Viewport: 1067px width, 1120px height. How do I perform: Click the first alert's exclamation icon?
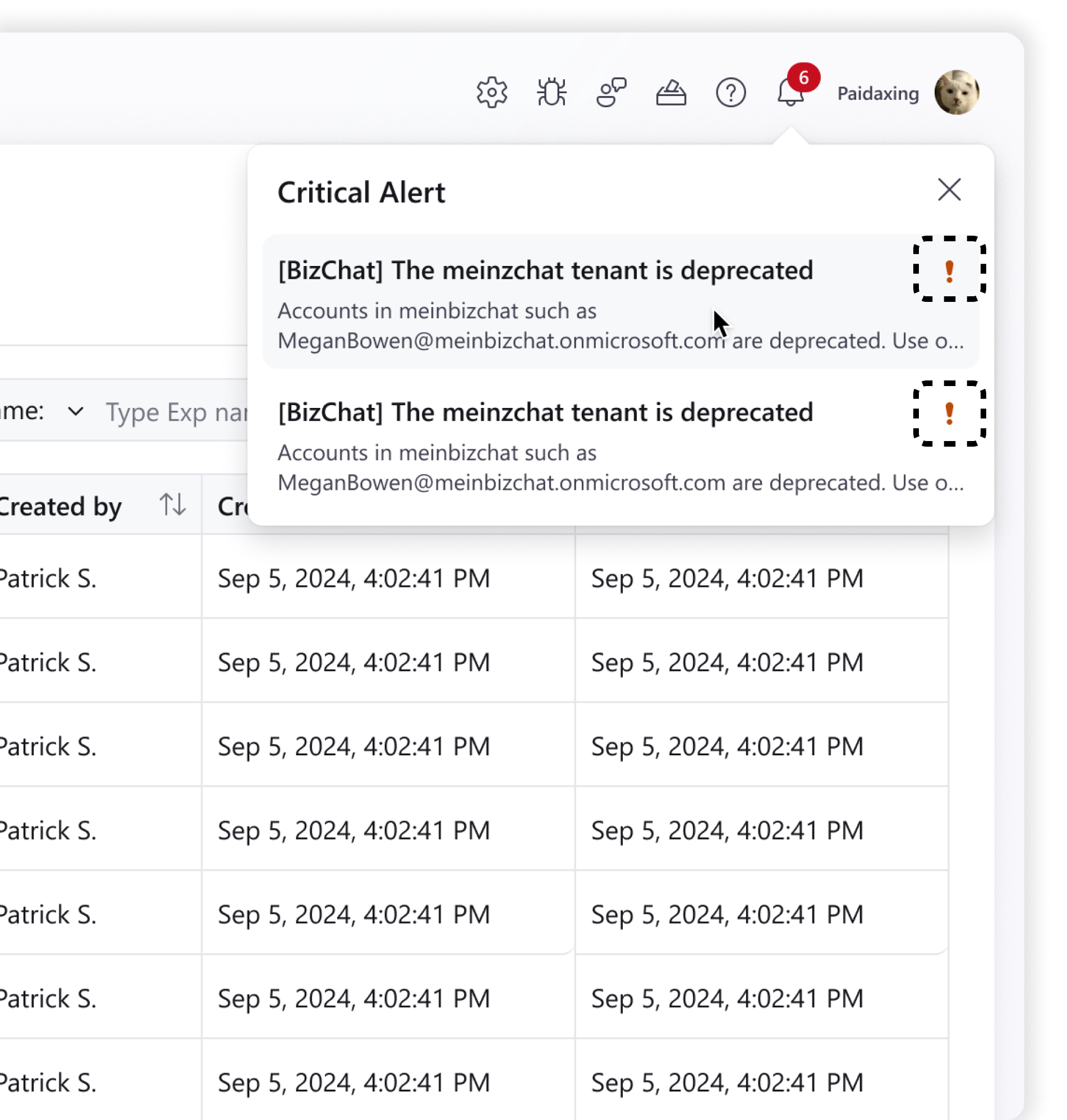click(949, 269)
